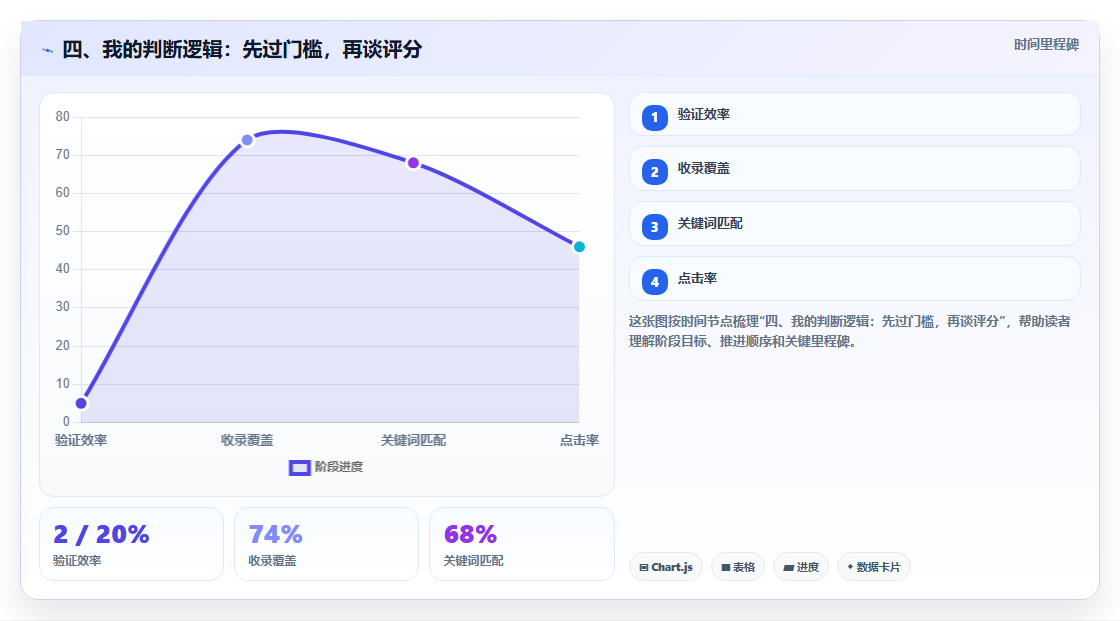The image size is (1120, 621).
Task: Click the number 1 badge for 验证效率
Action: [654, 118]
